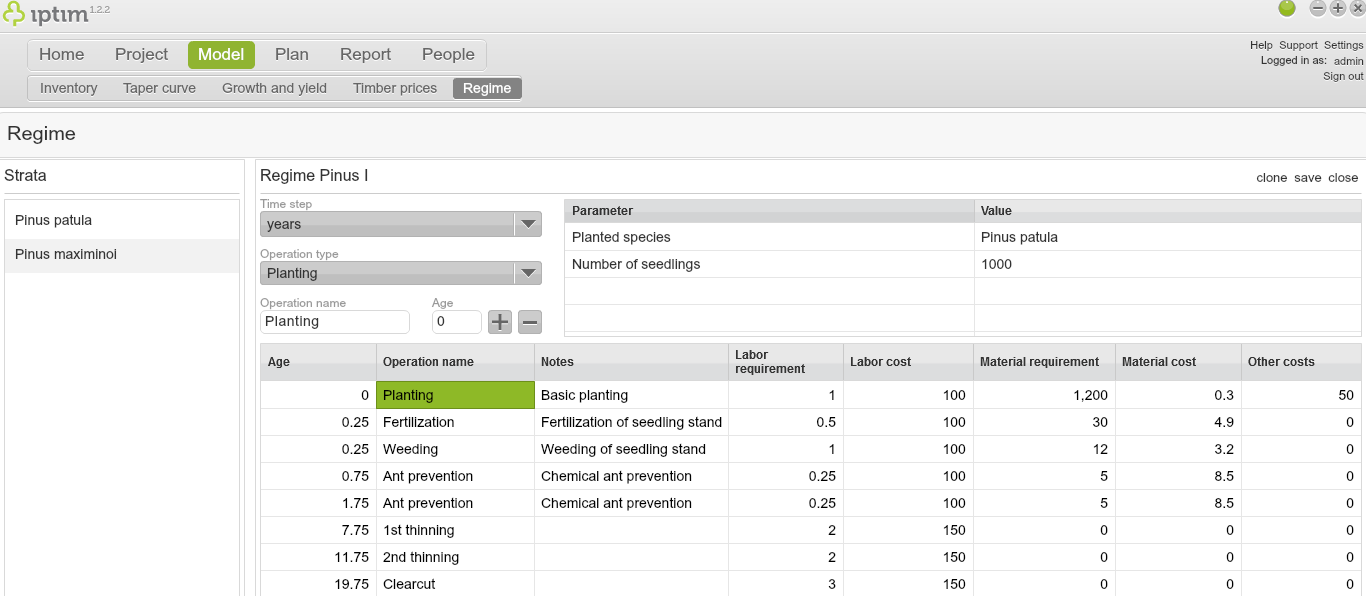Viewport: 1366px width, 596px height.
Task: Expand the Time step dropdown
Action: click(x=527, y=225)
